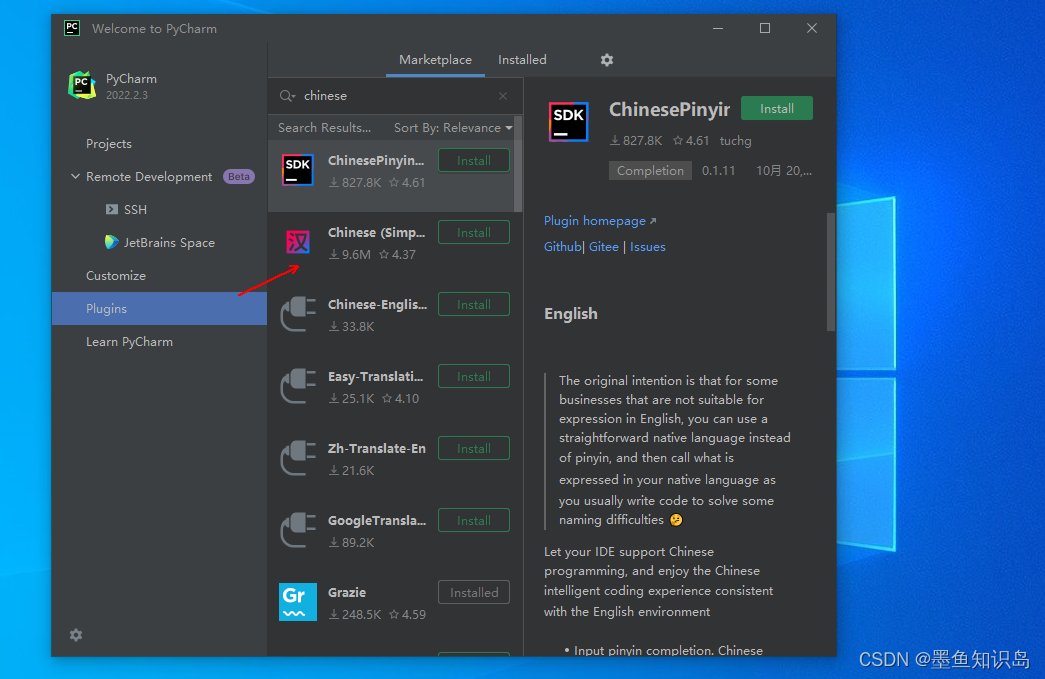1045x679 pixels.
Task: Select Plugins in the sidebar
Action: (x=159, y=309)
